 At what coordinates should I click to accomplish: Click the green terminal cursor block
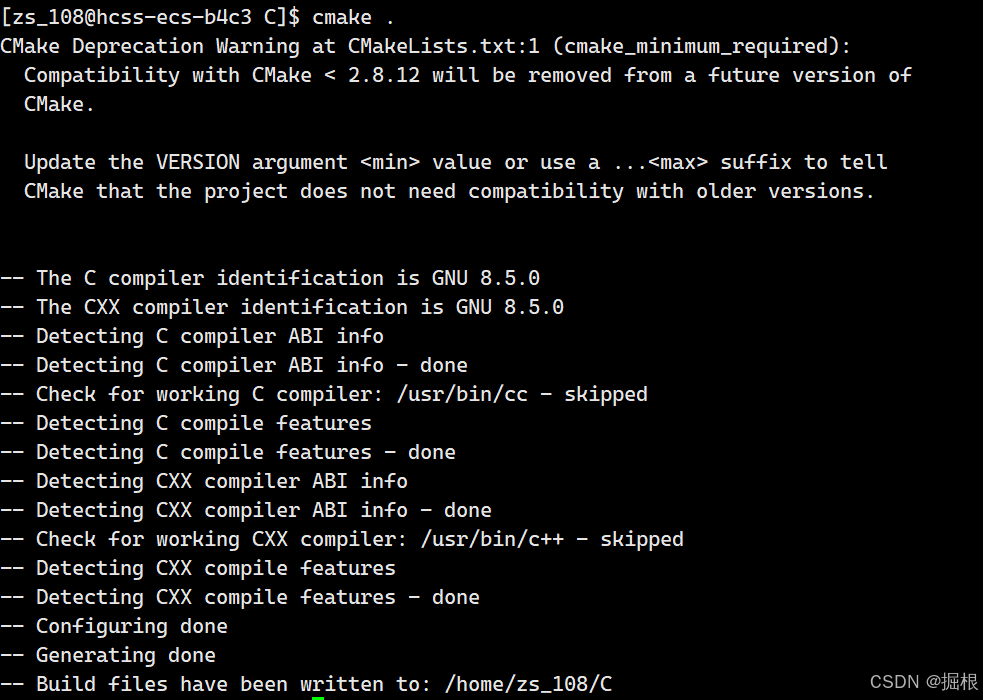(318, 698)
